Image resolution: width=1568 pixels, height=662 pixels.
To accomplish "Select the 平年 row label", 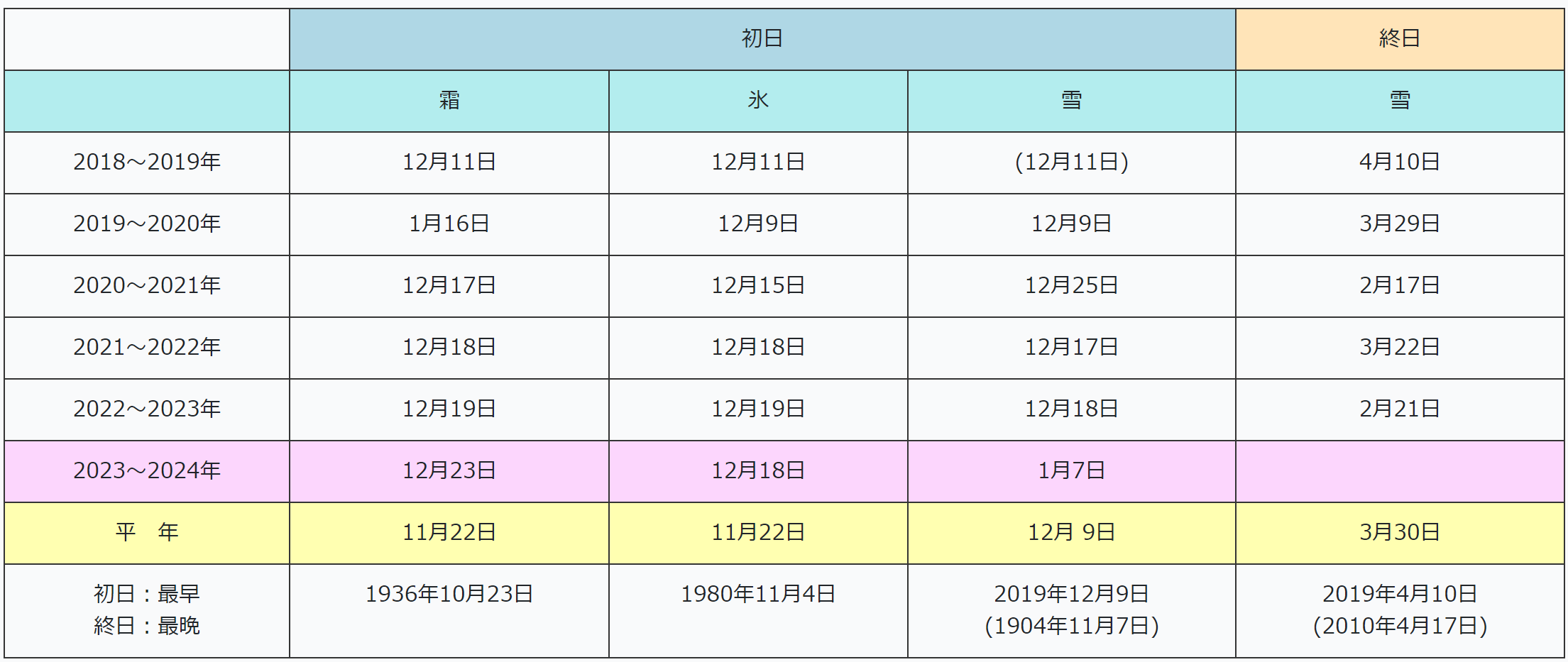I will 147,532.
